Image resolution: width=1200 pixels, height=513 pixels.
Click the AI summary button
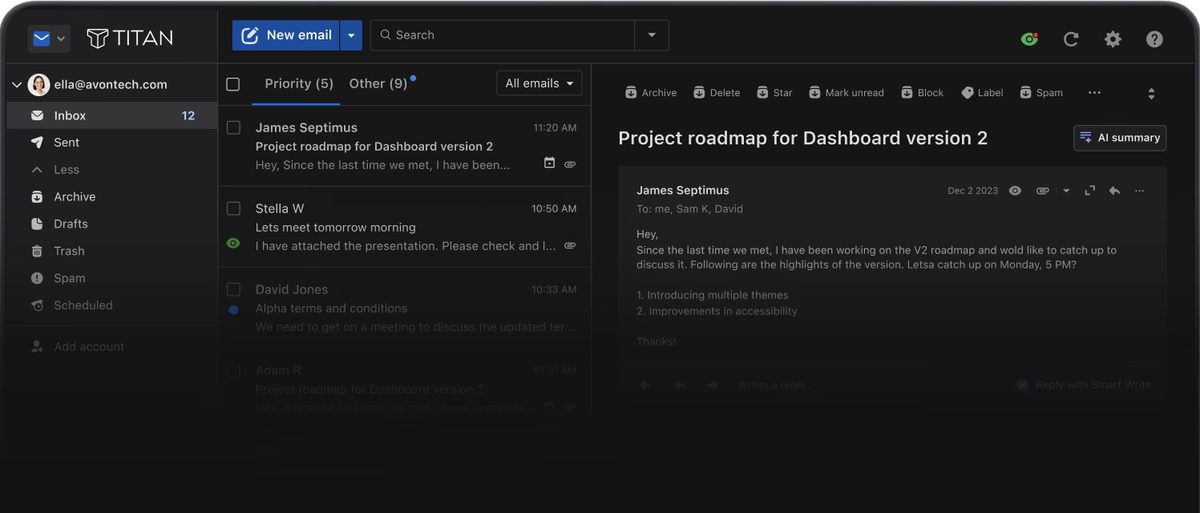coord(1120,138)
